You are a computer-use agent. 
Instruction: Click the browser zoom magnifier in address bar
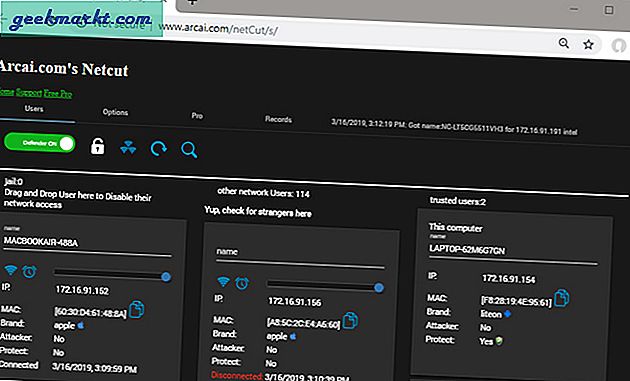(564, 43)
